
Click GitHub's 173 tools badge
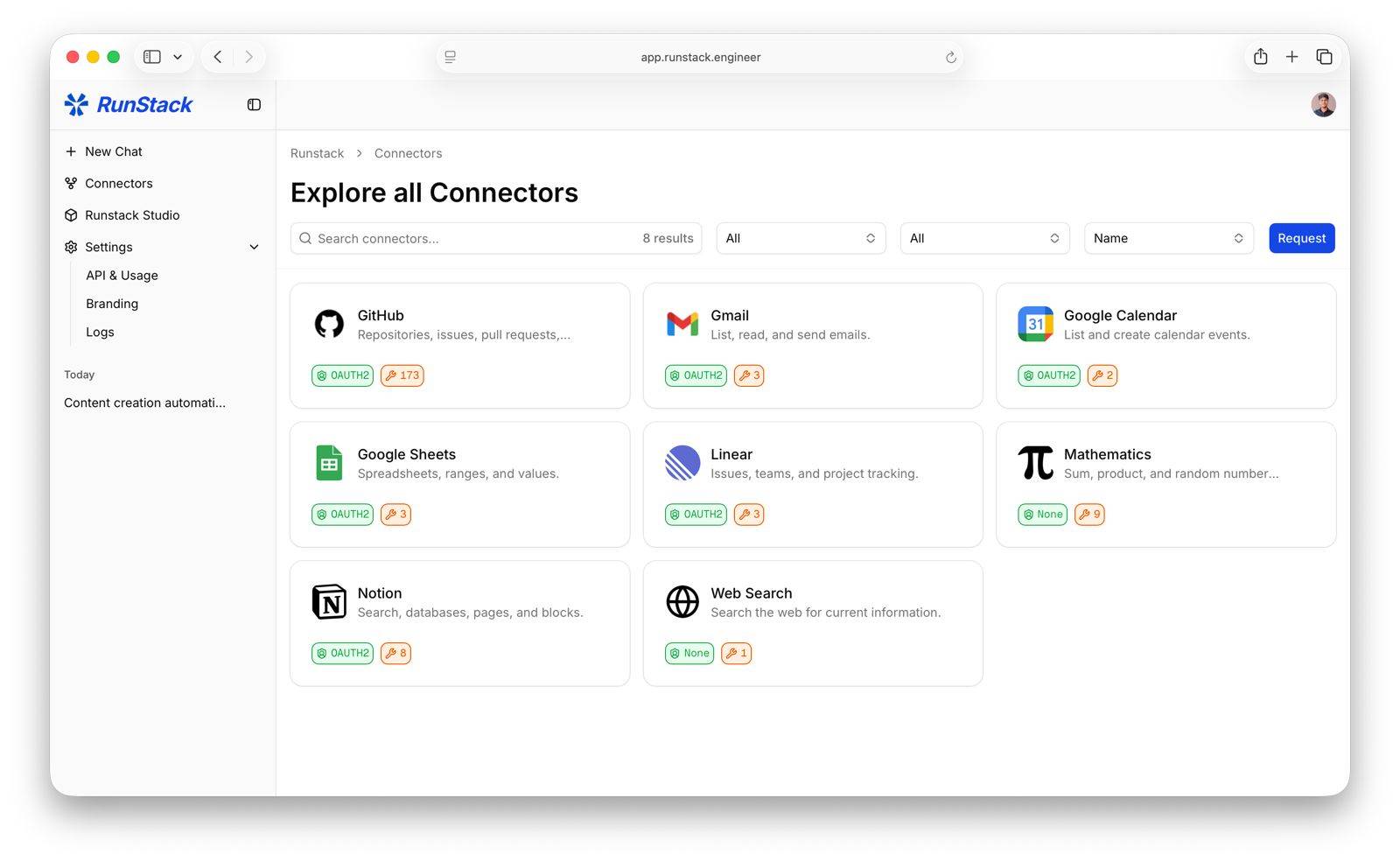coord(402,375)
